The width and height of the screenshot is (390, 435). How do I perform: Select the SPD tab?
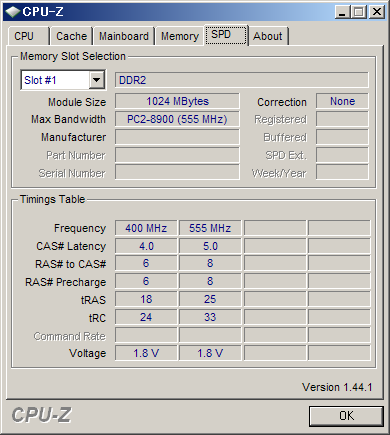pyautogui.click(x=226, y=35)
